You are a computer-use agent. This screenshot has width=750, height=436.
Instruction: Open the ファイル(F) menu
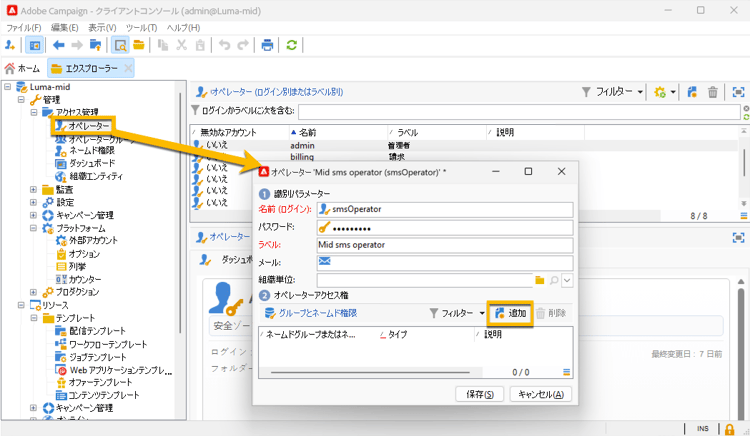tap(23, 28)
